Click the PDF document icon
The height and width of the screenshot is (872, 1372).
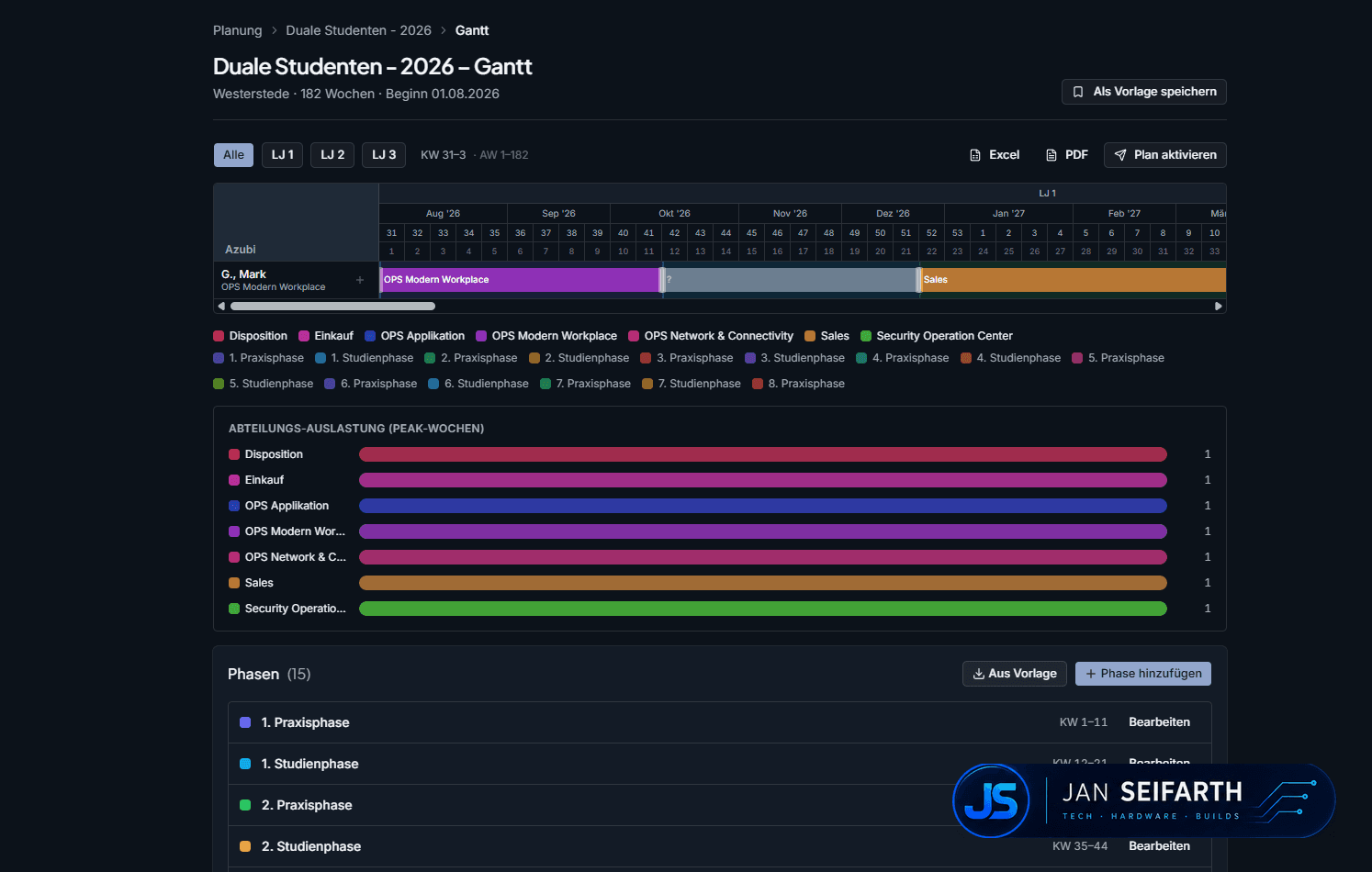pyautogui.click(x=1051, y=155)
